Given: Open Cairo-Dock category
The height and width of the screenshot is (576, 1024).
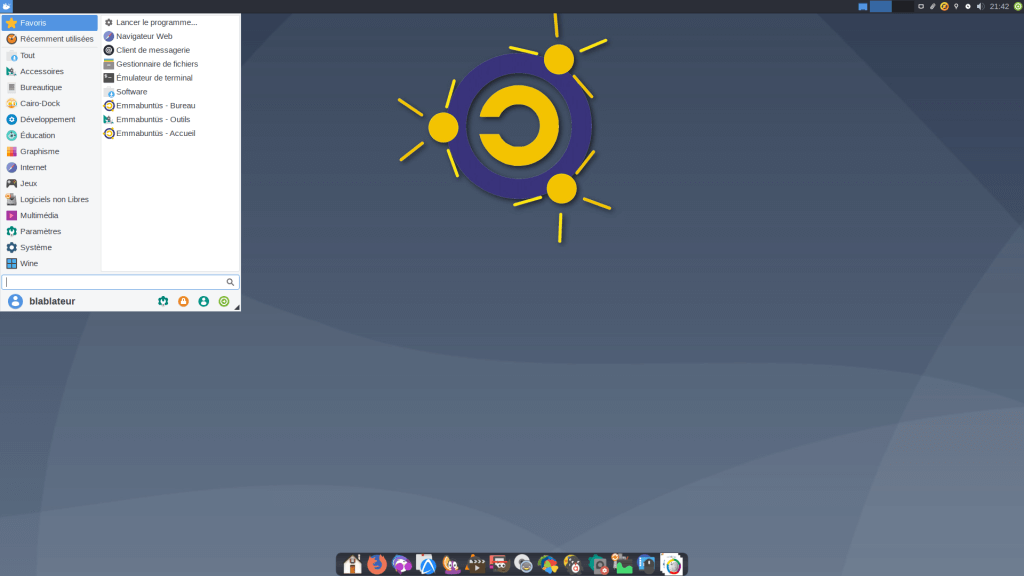Looking at the screenshot, I should [50, 103].
